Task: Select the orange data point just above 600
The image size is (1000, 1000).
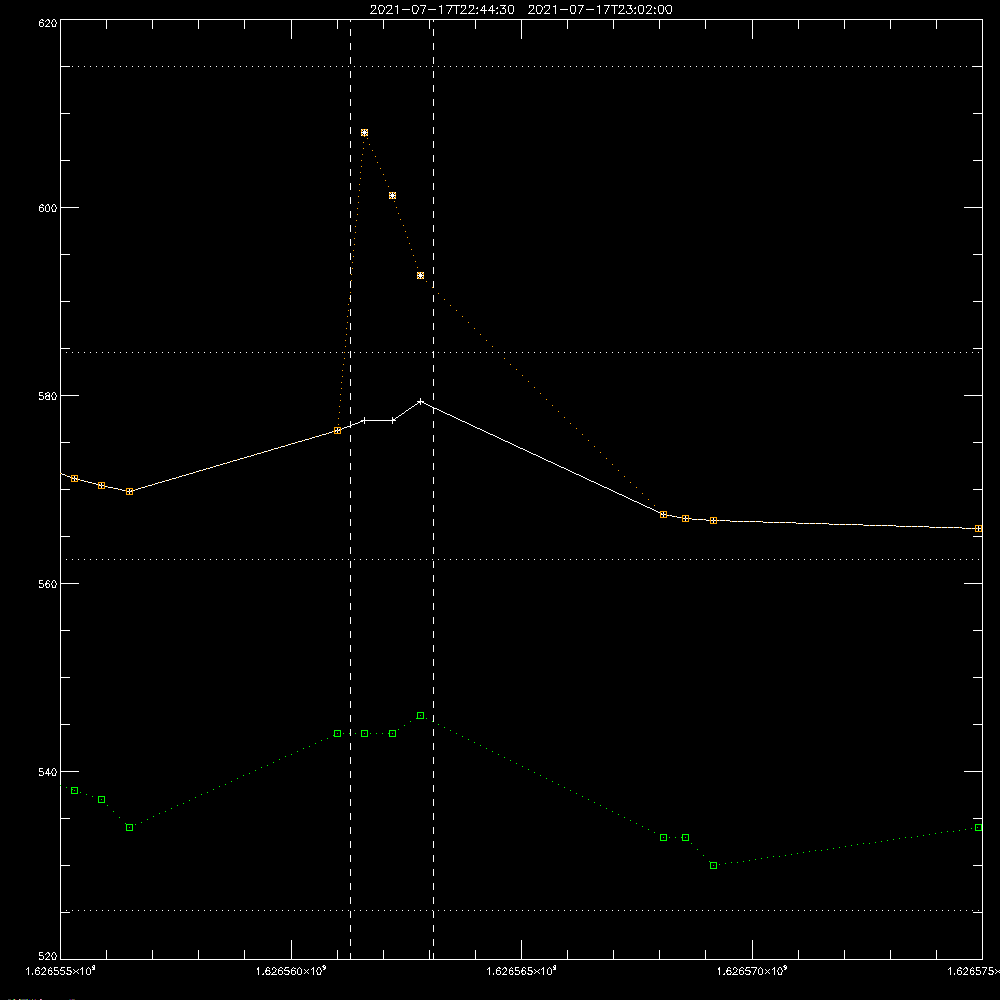Action: pos(392,196)
